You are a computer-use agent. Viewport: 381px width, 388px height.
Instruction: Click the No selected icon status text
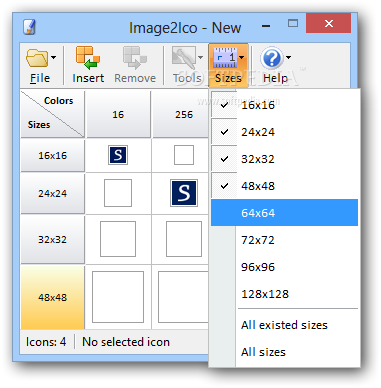point(126,342)
